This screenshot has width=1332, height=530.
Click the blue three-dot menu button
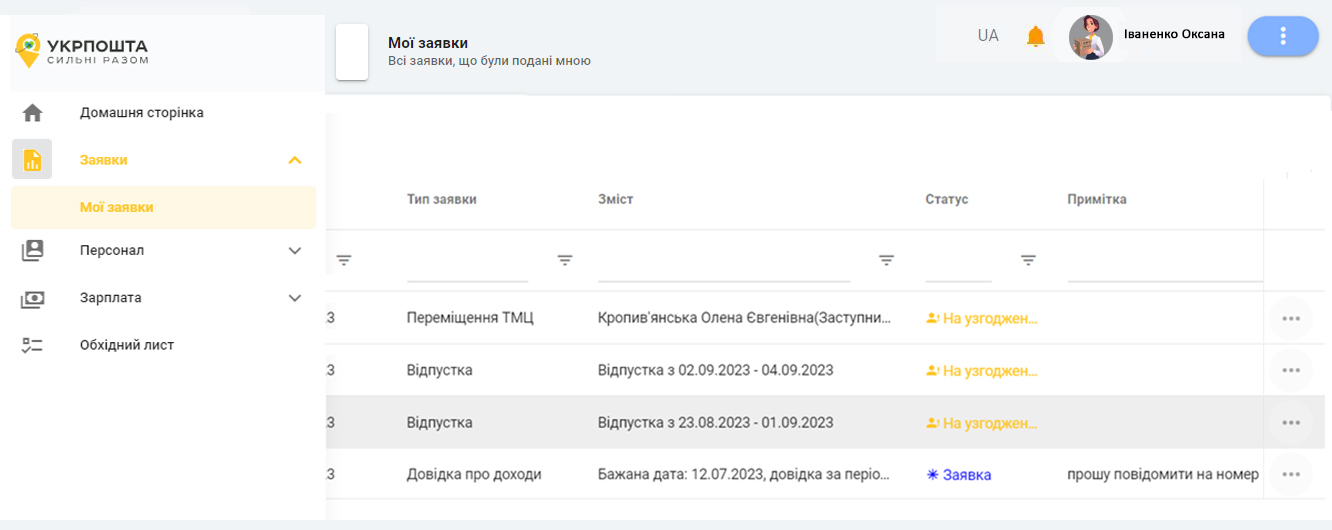coord(1283,36)
